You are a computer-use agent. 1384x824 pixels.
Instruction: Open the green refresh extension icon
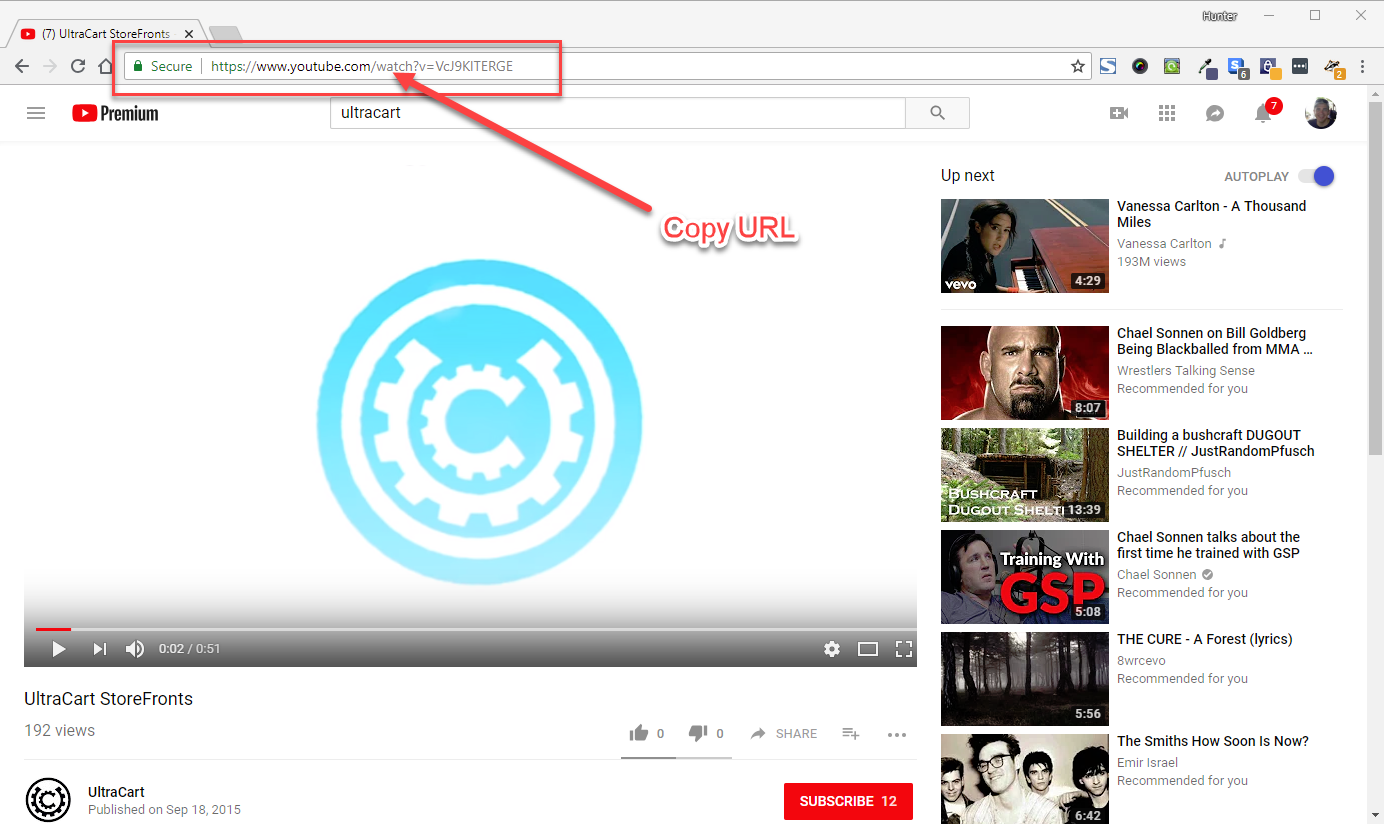tap(1172, 67)
